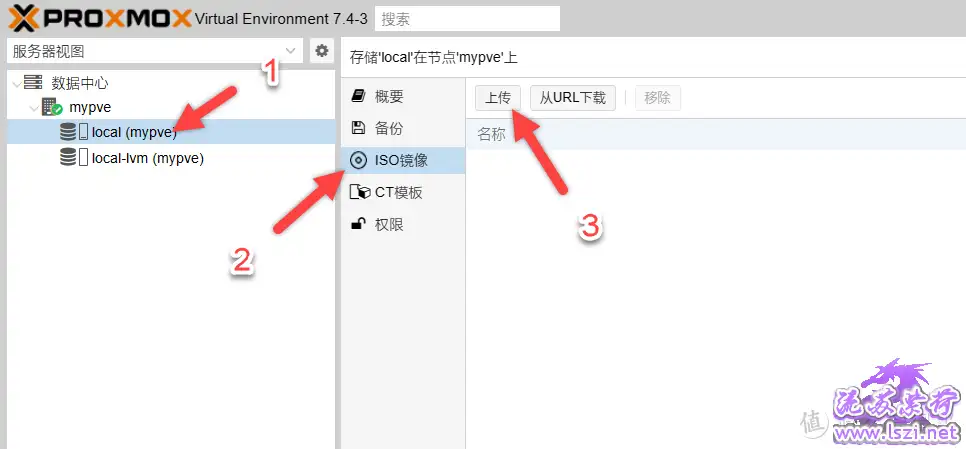Click the local-lvm storage database icon
This screenshot has width=966, height=449.
pyautogui.click(x=68, y=158)
